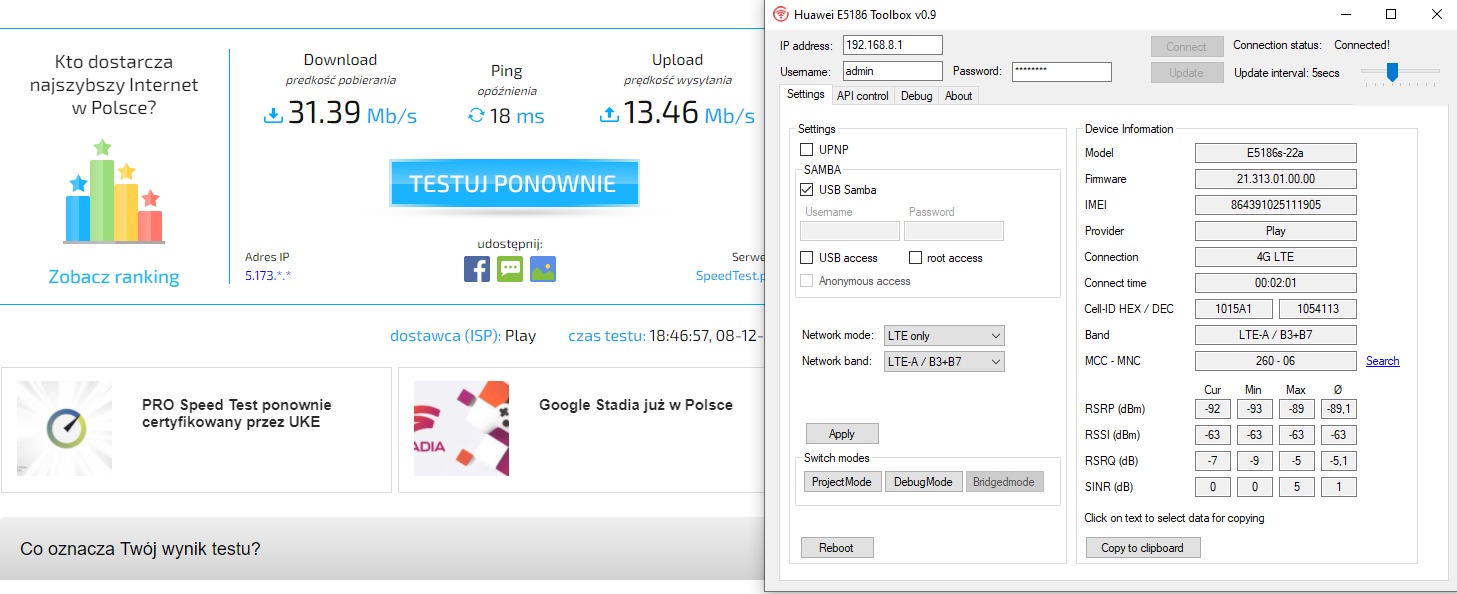
Task: Open the About tab
Action: tap(958, 96)
